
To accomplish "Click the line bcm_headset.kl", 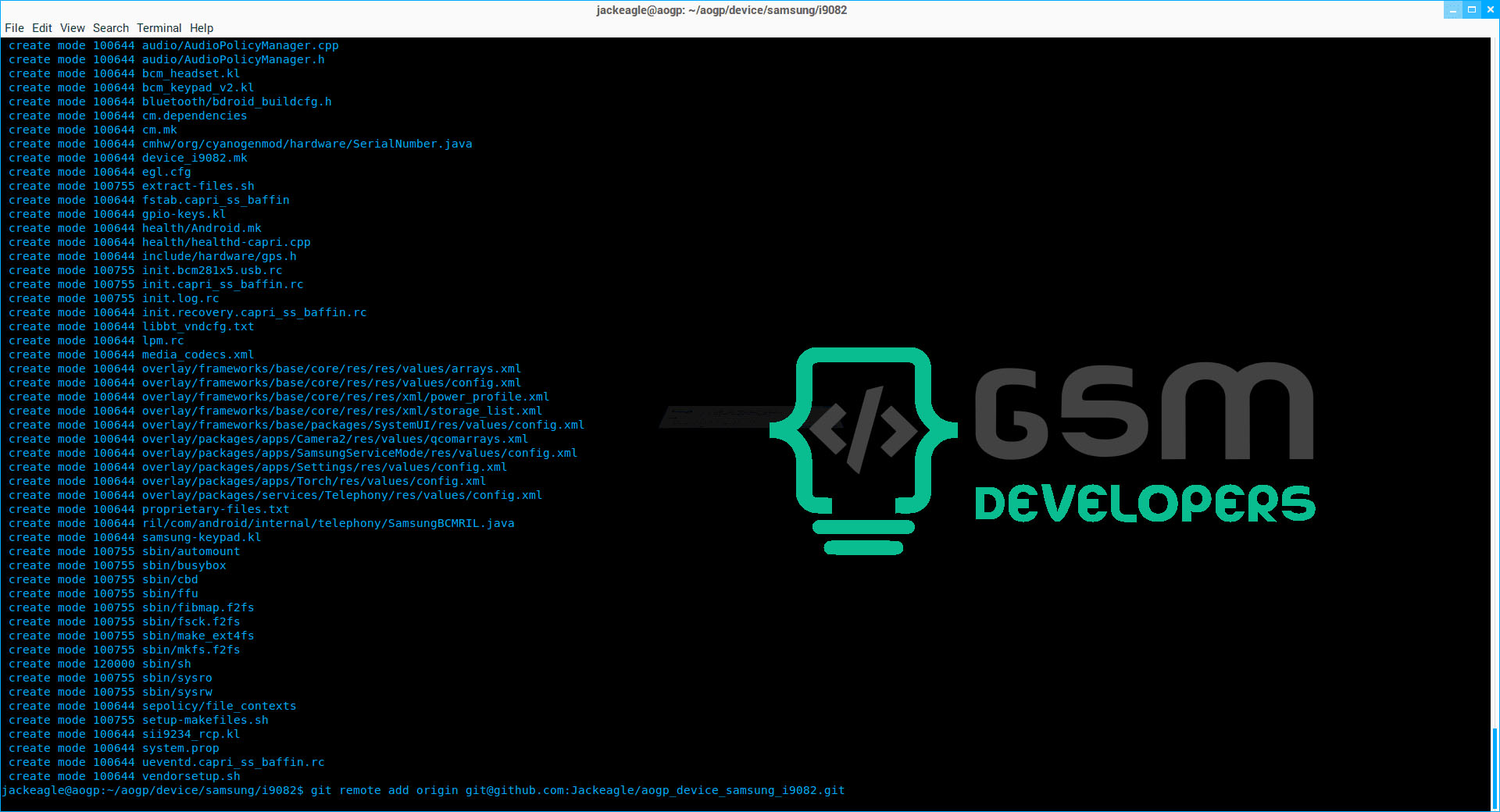I will (x=124, y=74).
